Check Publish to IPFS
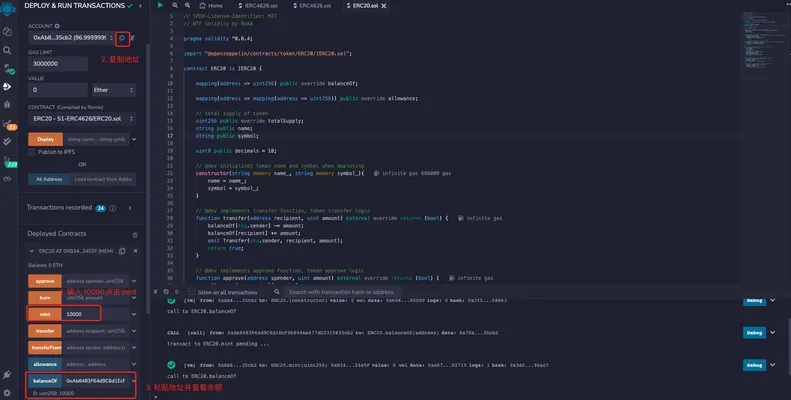791x400 pixels. pos(32,152)
